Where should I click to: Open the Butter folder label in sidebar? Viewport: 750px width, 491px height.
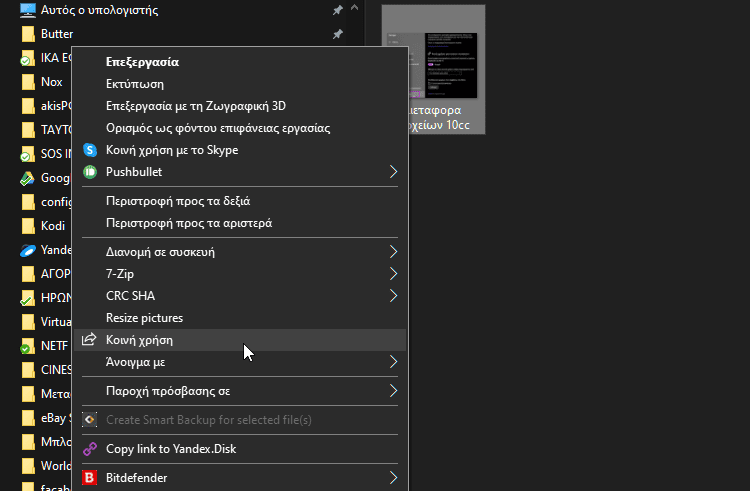(57, 34)
